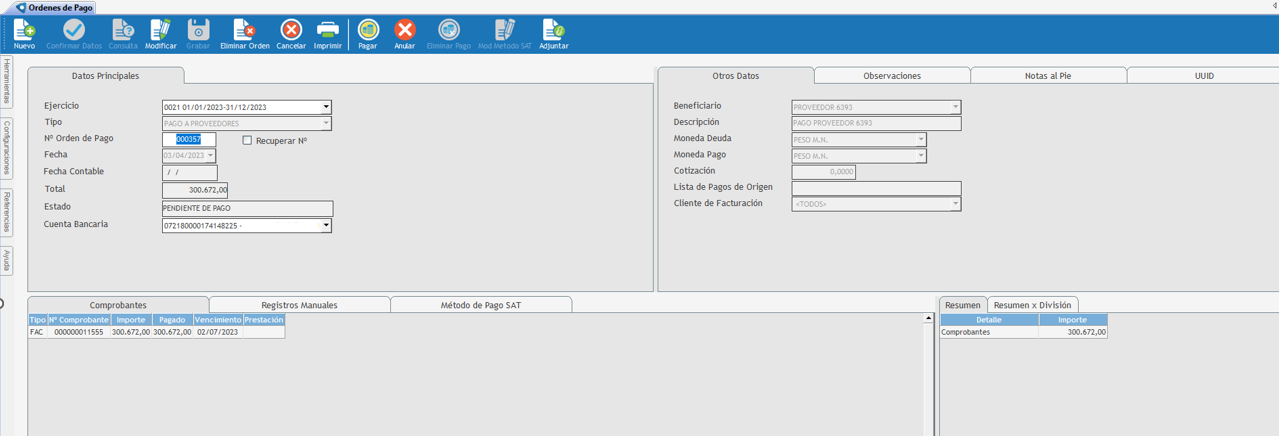Click the Vencimiento column header
Viewport: 1281px width, 436px height.
(218, 320)
